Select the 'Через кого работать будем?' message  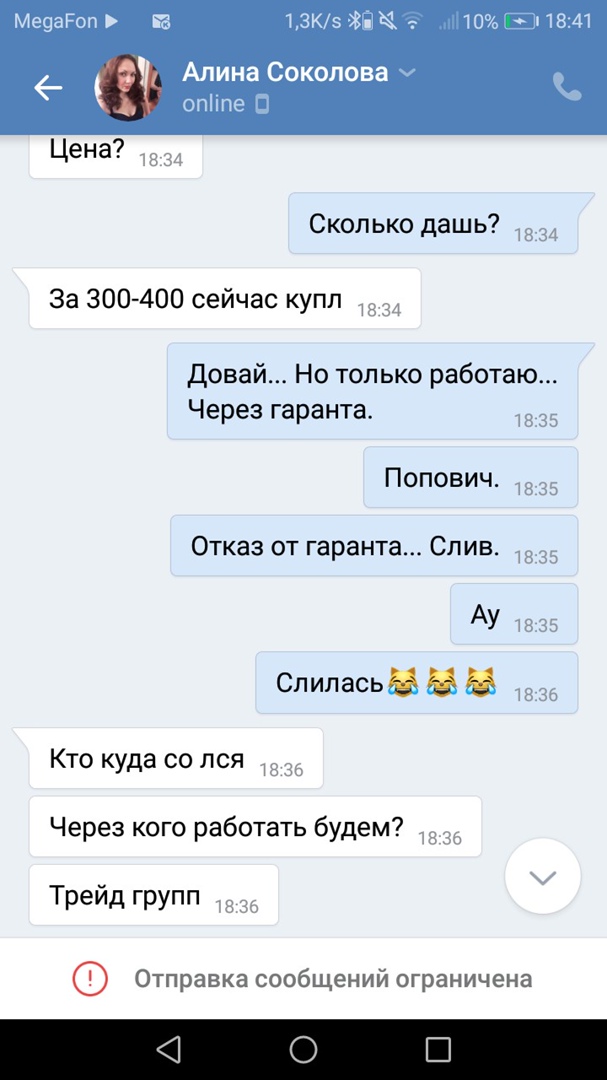(x=255, y=827)
